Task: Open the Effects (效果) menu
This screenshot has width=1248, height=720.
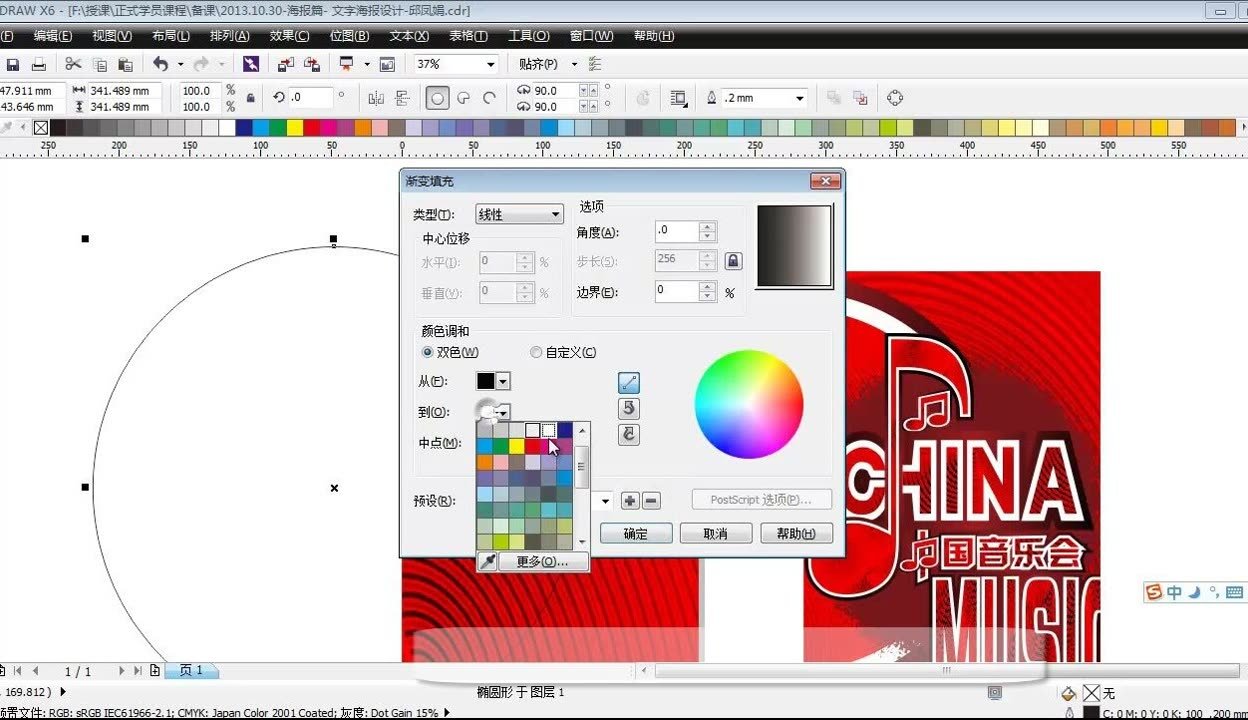Action: (289, 36)
